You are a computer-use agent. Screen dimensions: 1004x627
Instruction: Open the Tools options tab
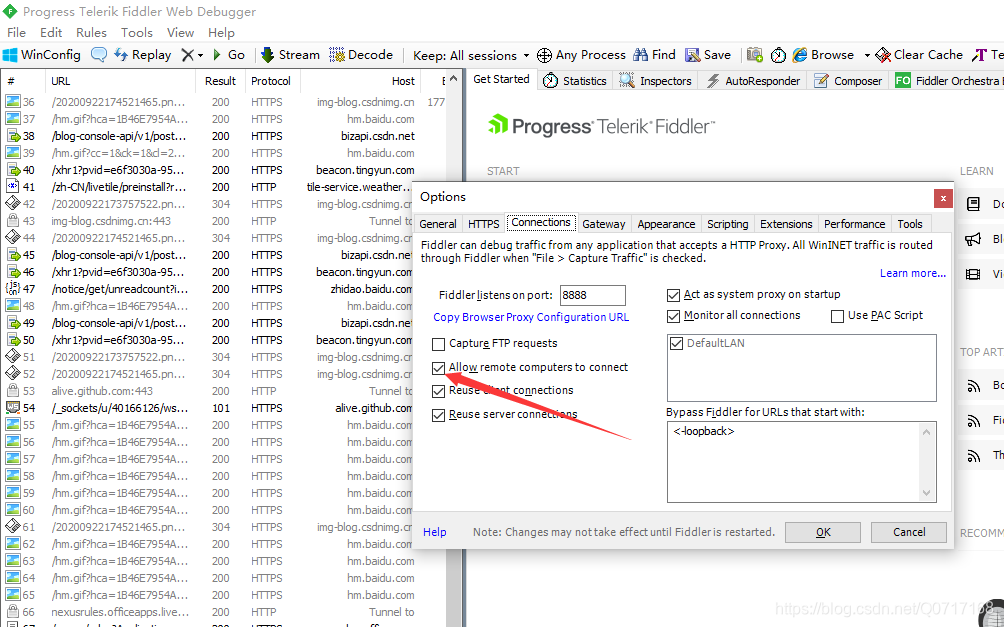pyautogui.click(x=909, y=224)
